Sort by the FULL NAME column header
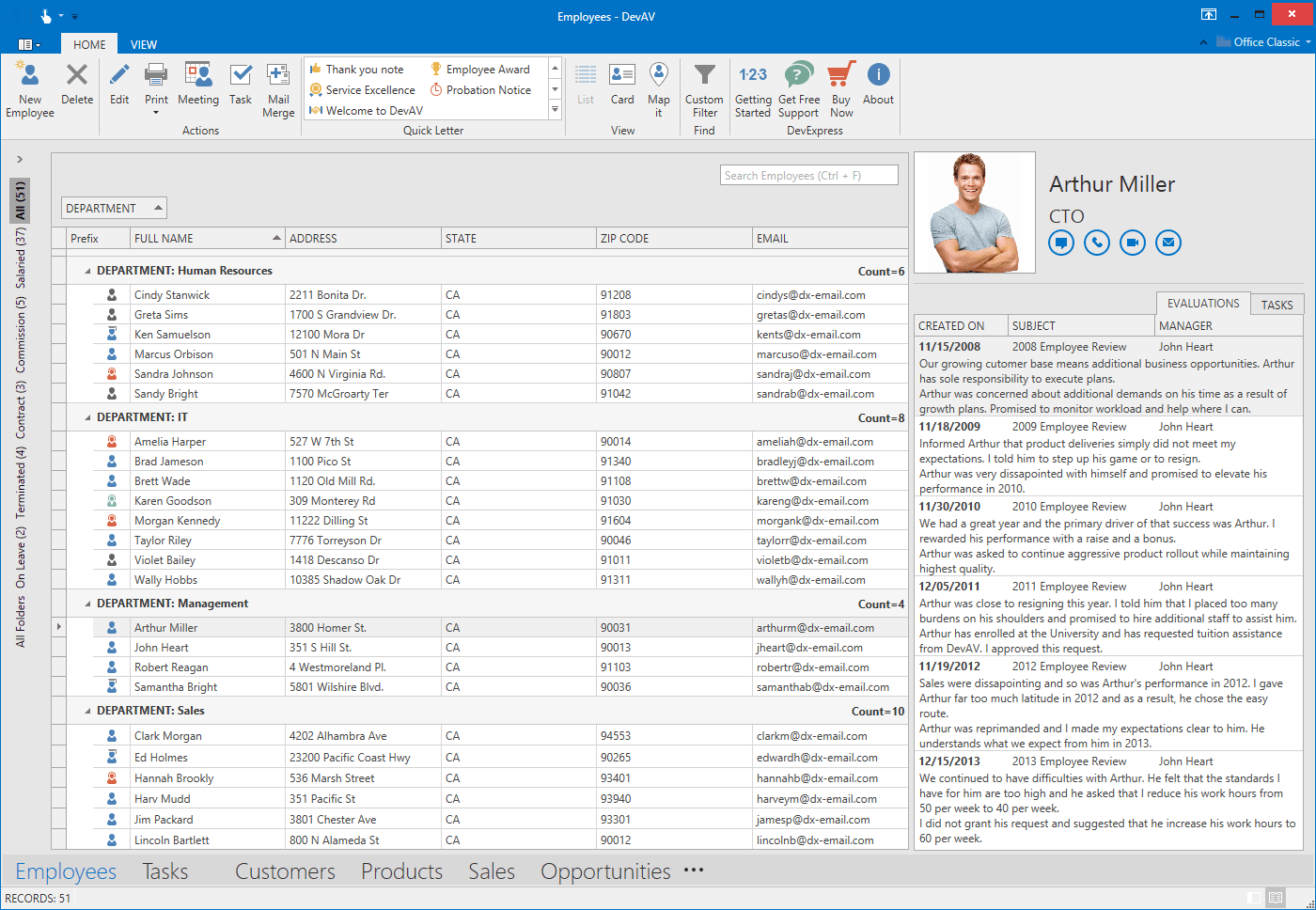Viewport: 1316px width, 910px height. pos(207,239)
